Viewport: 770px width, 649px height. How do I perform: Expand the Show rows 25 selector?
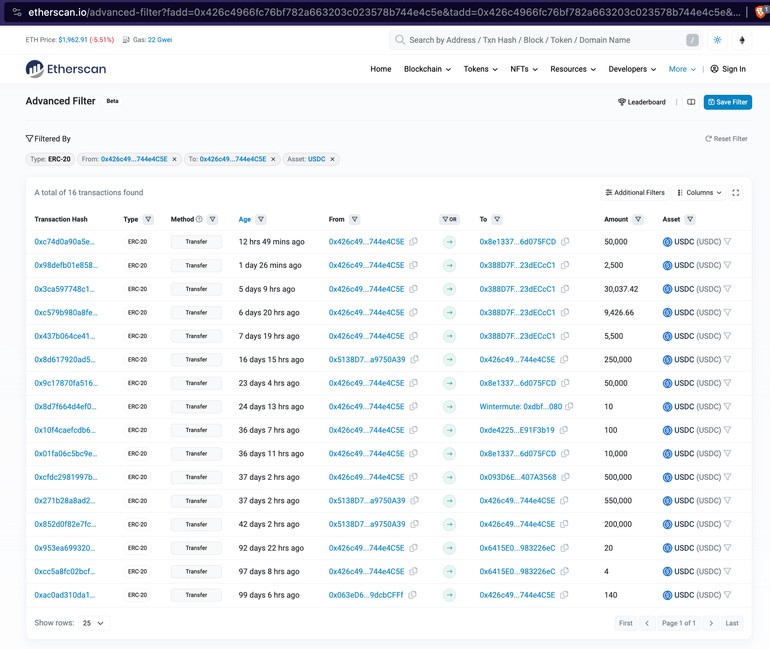pos(94,623)
